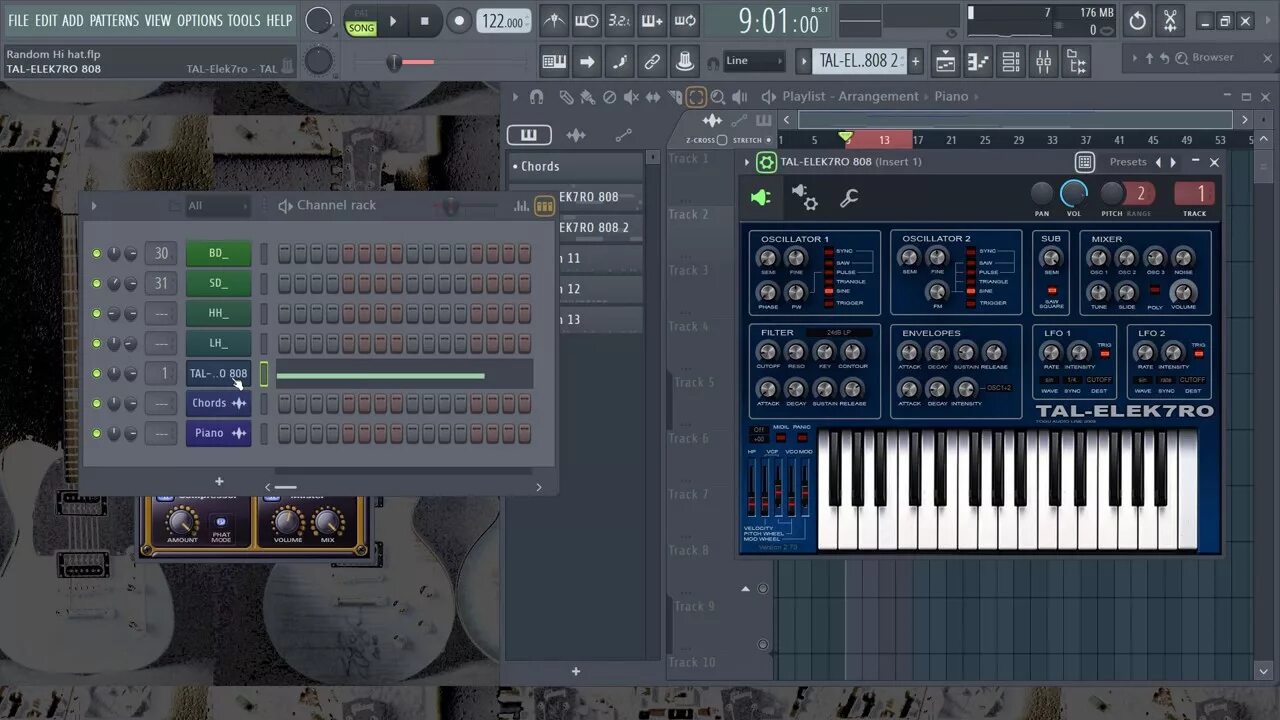Select the playlist Draw pencil tool
Screen dimensions: 1280x720
[x=566, y=97]
